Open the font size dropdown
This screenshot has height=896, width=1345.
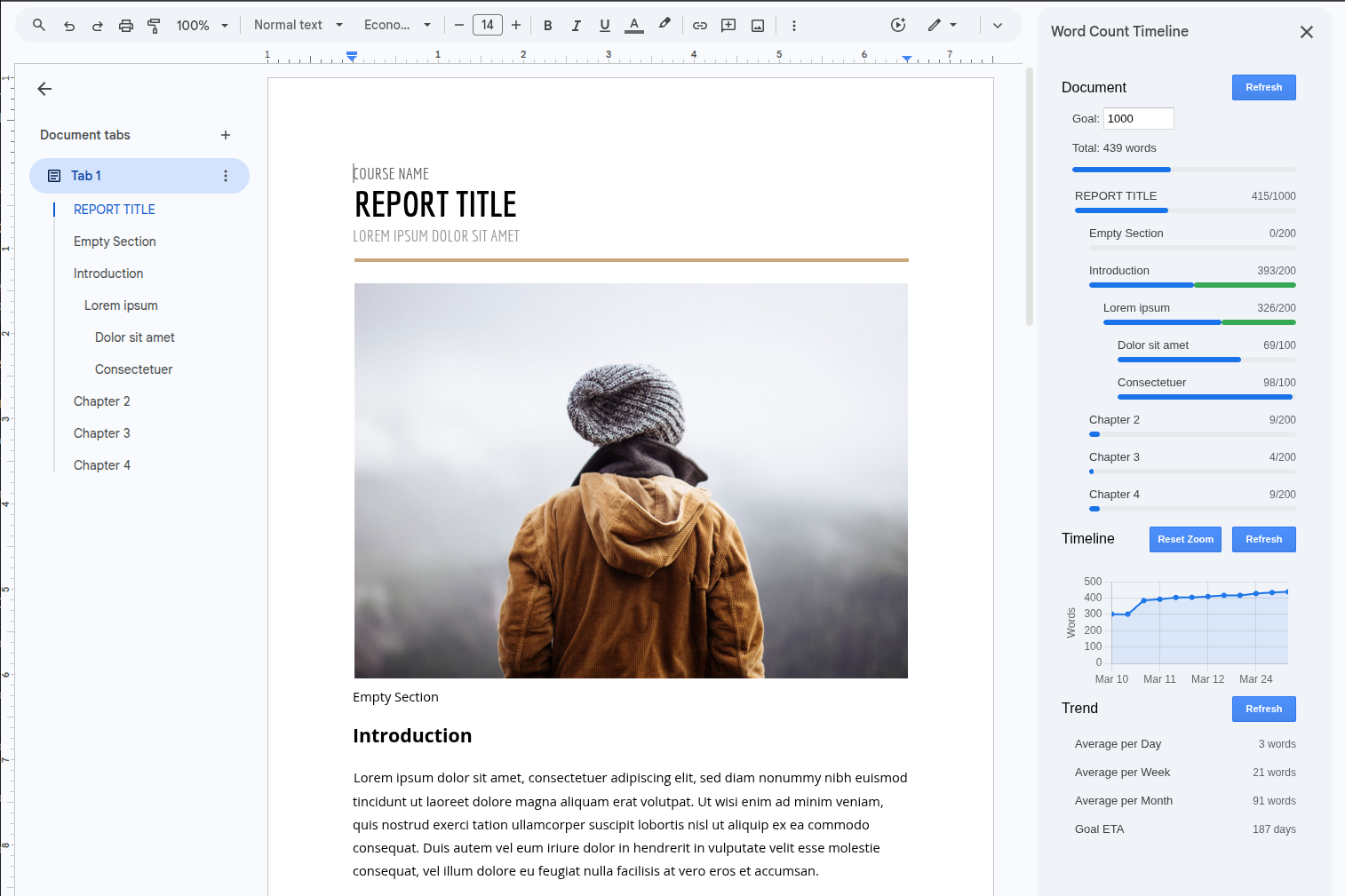(x=487, y=24)
